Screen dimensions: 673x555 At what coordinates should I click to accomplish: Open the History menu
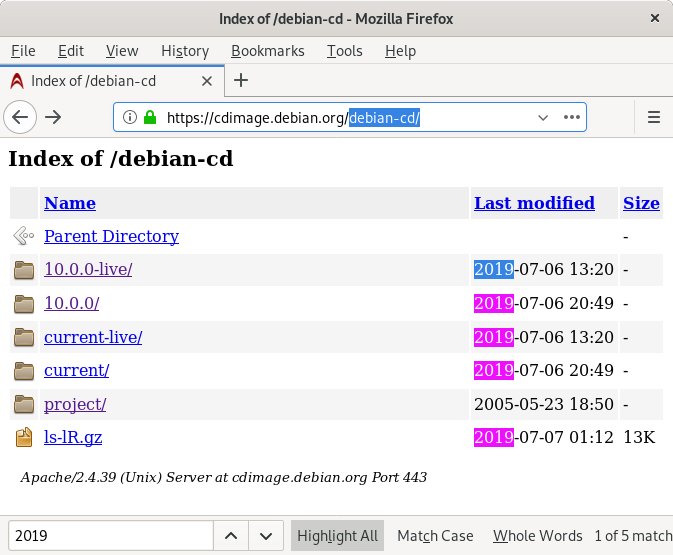coord(185,51)
